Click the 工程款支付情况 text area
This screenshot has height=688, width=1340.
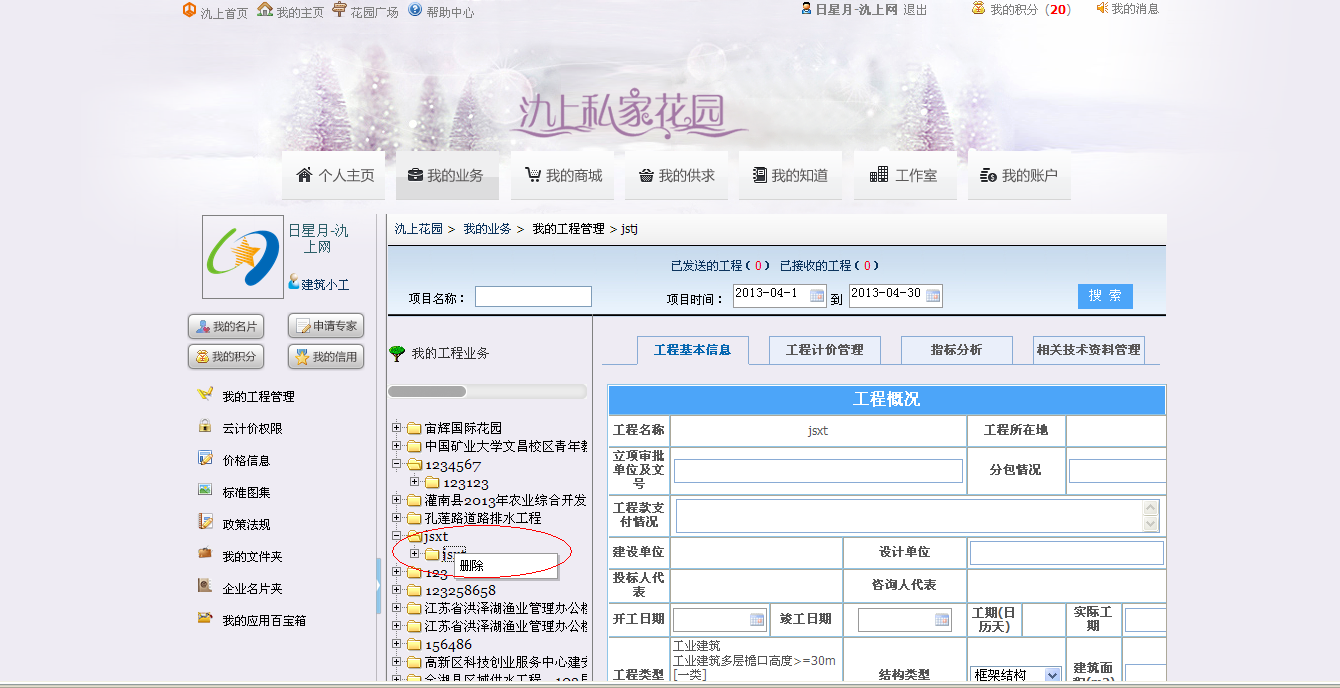click(917, 516)
